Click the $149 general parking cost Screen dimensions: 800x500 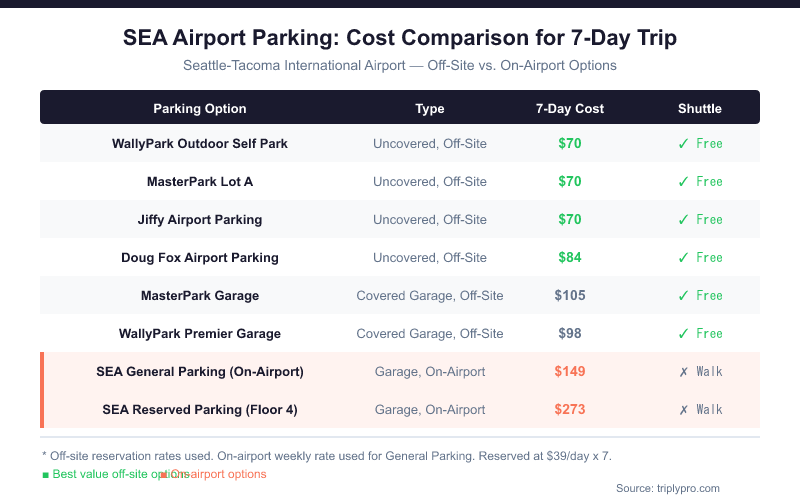coord(570,372)
